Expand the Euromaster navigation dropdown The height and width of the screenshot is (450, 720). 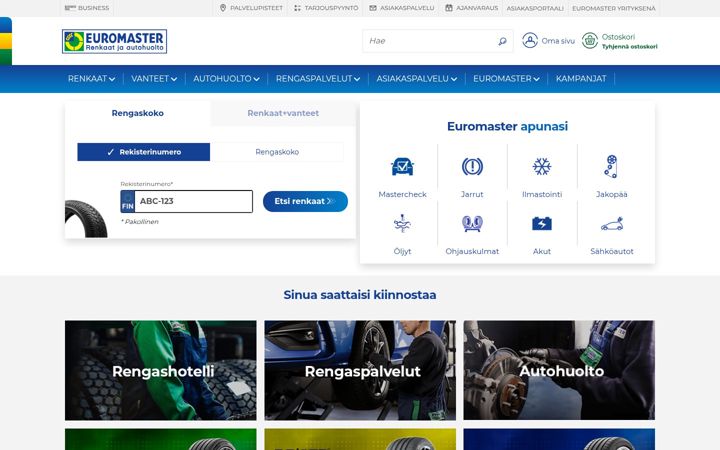[x=506, y=79]
